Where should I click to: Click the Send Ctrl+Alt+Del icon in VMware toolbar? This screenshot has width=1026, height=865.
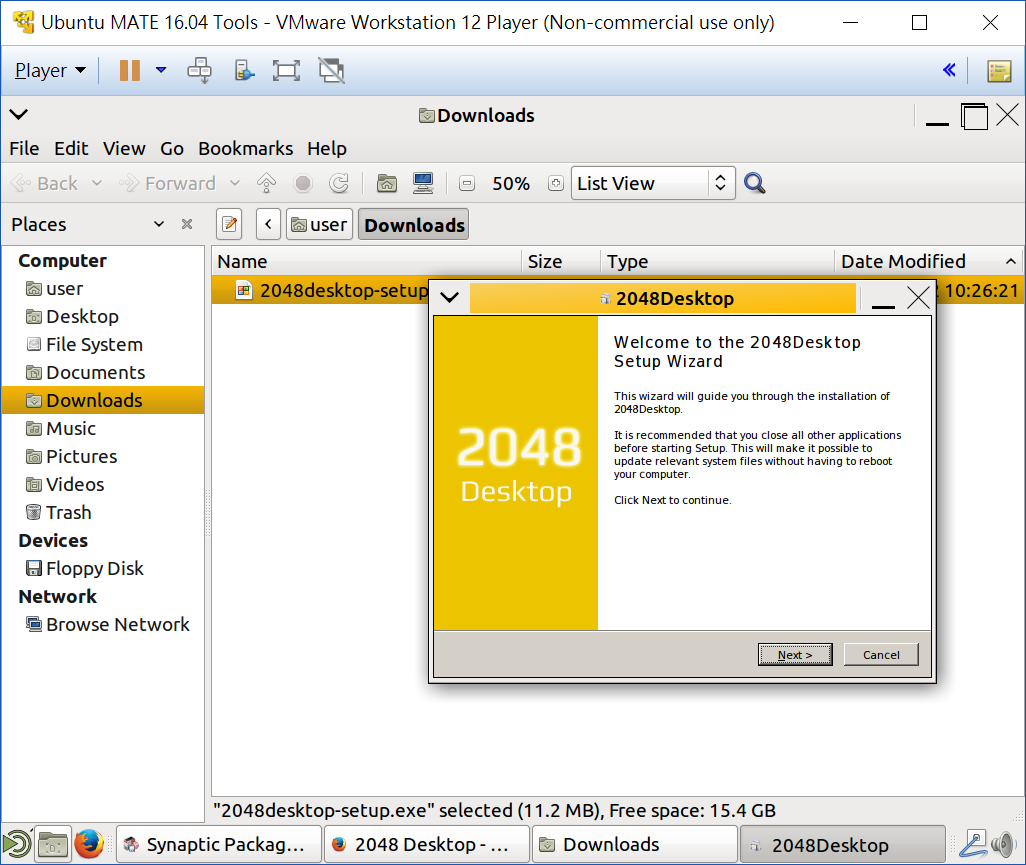(200, 70)
